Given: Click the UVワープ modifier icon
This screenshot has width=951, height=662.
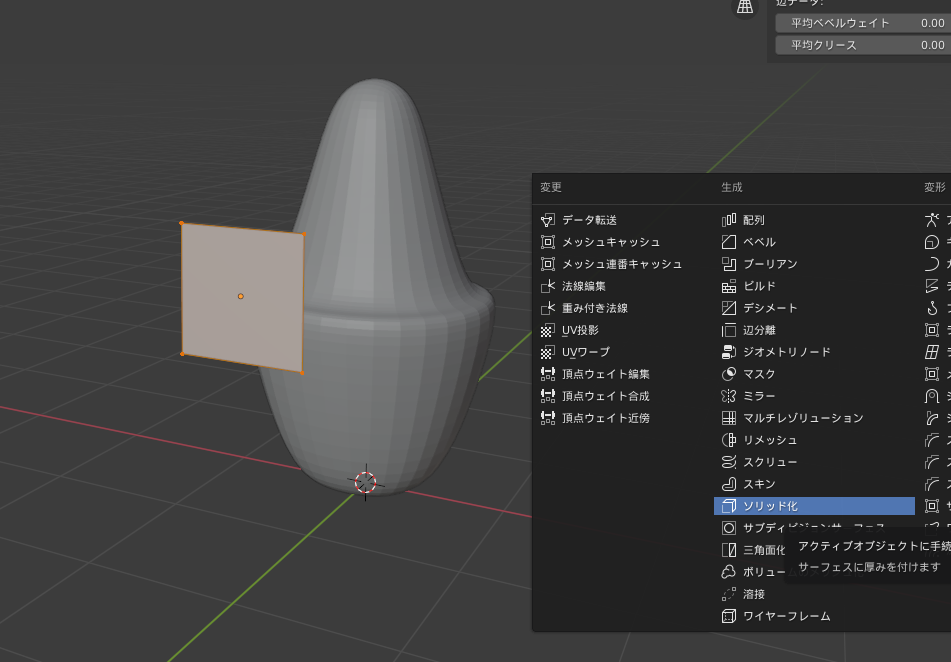Looking at the screenshot, I should (548, 352).
